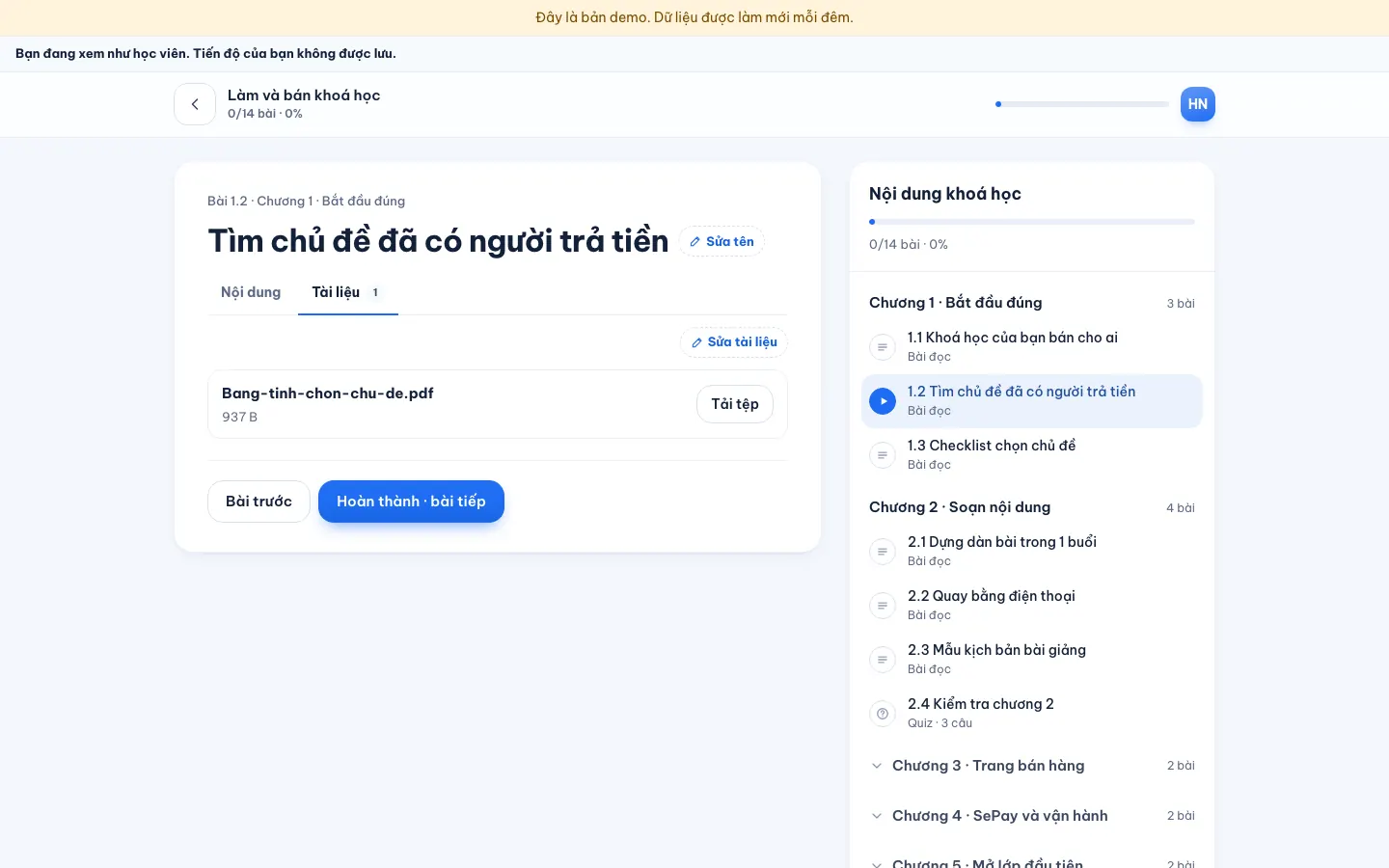The height and width of the screenshot is (868, 1389).
Task: Click Hoàn thành · bài tiếp button
Action: pos(411,502)
